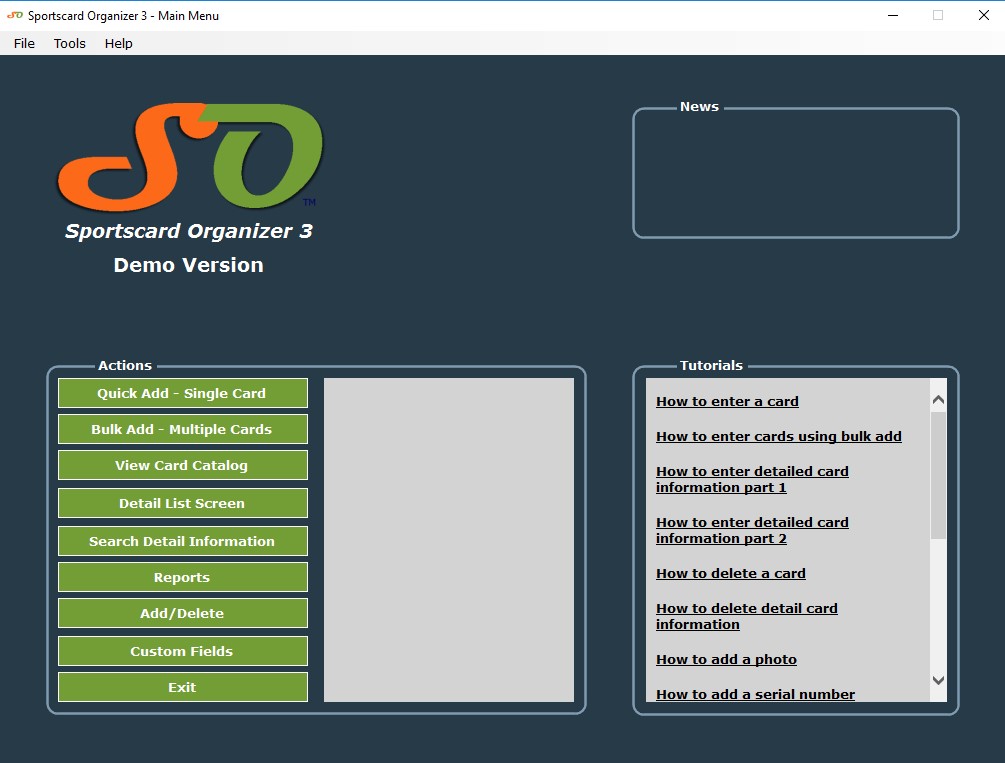Click Search Detail Information

click(x=182, y=540)
